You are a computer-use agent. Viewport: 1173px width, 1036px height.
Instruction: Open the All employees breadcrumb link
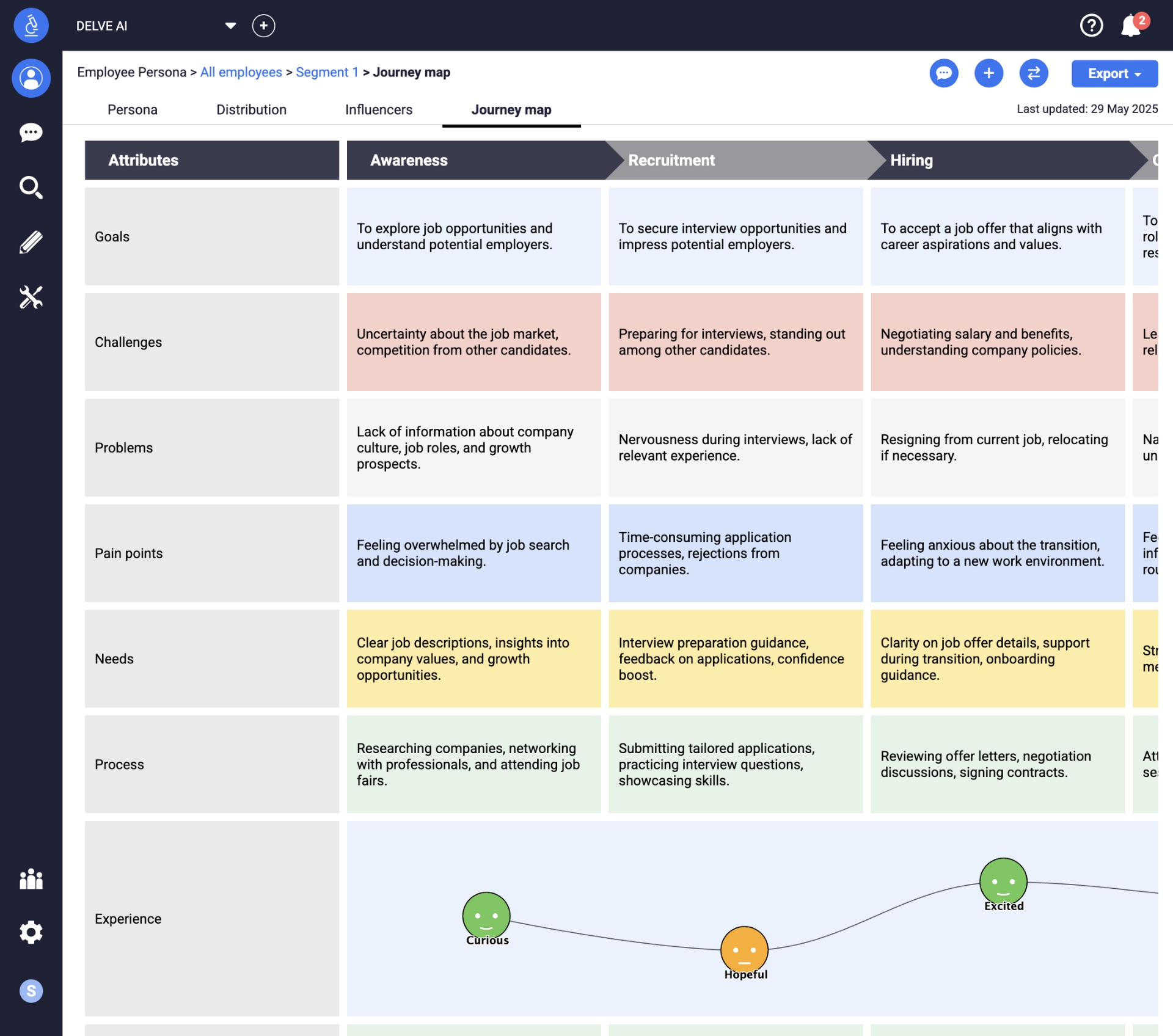[241, 72]
